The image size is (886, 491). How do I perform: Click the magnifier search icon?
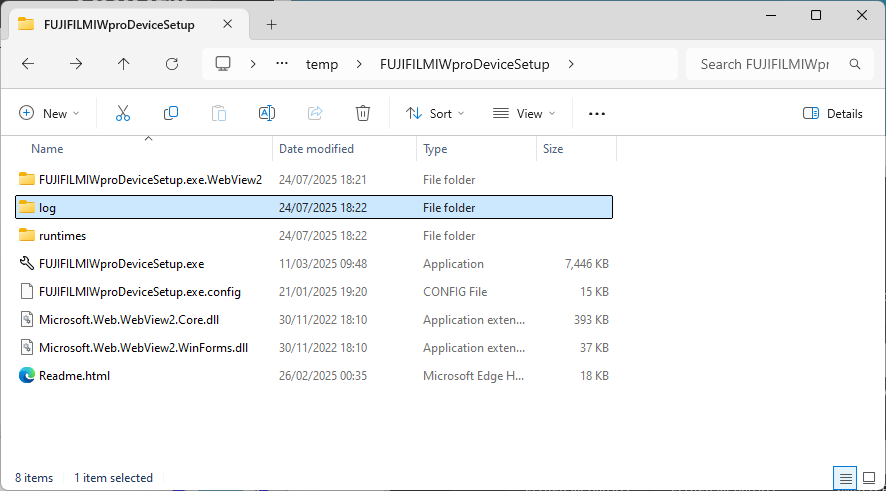(855, 64)
